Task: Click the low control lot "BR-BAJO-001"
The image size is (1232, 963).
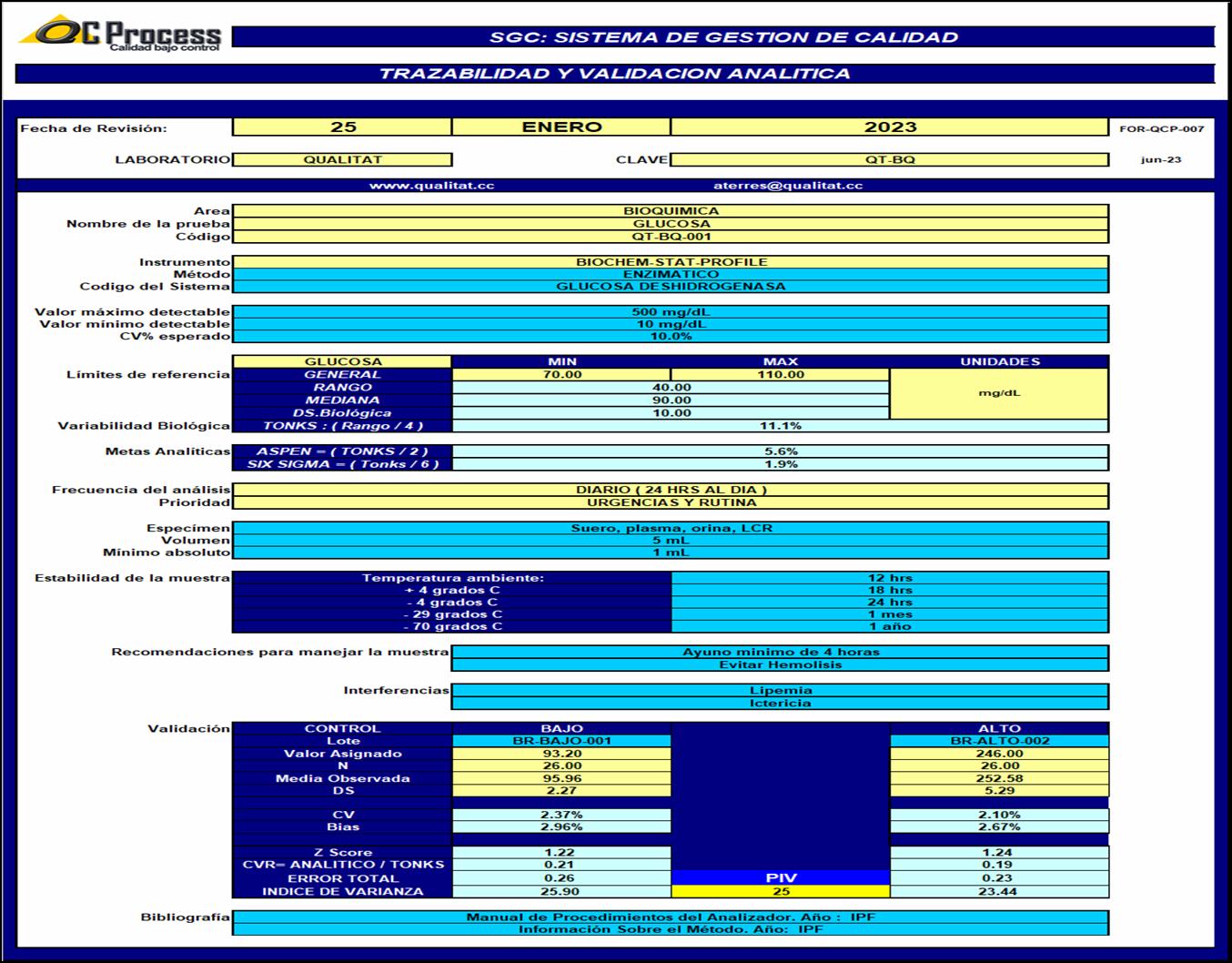Action: [x=561, y=741]
